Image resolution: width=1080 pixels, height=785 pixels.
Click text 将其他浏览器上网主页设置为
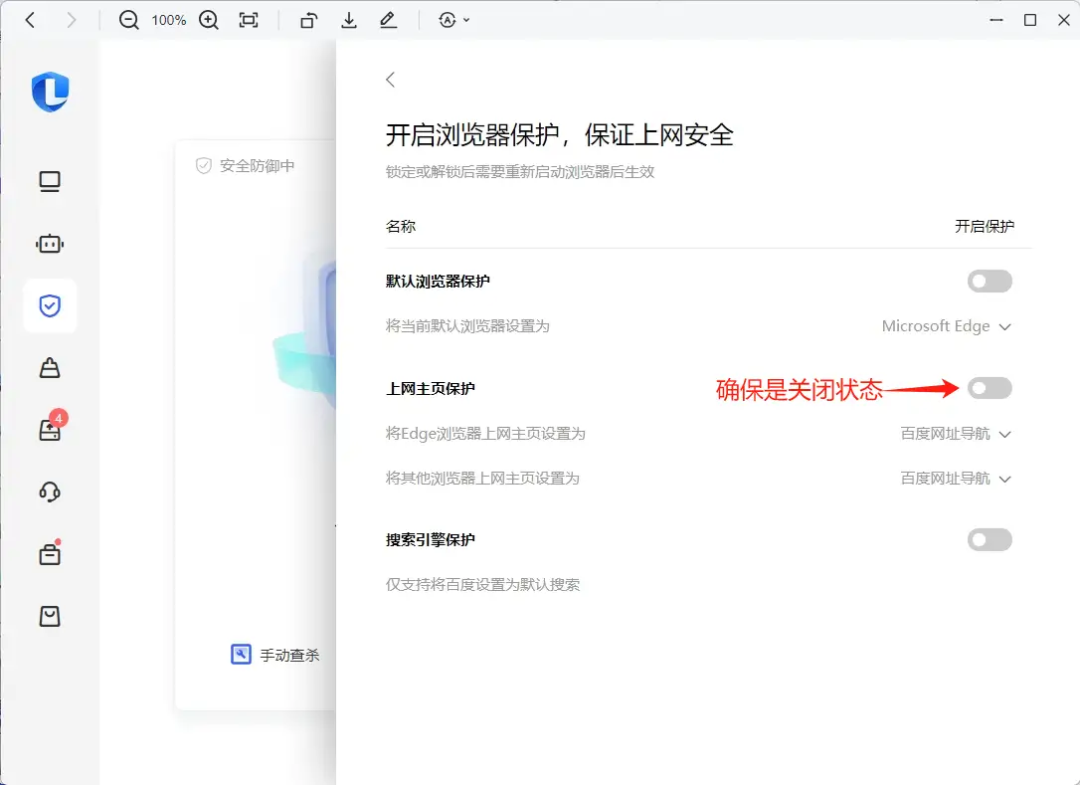click(482, 479)
